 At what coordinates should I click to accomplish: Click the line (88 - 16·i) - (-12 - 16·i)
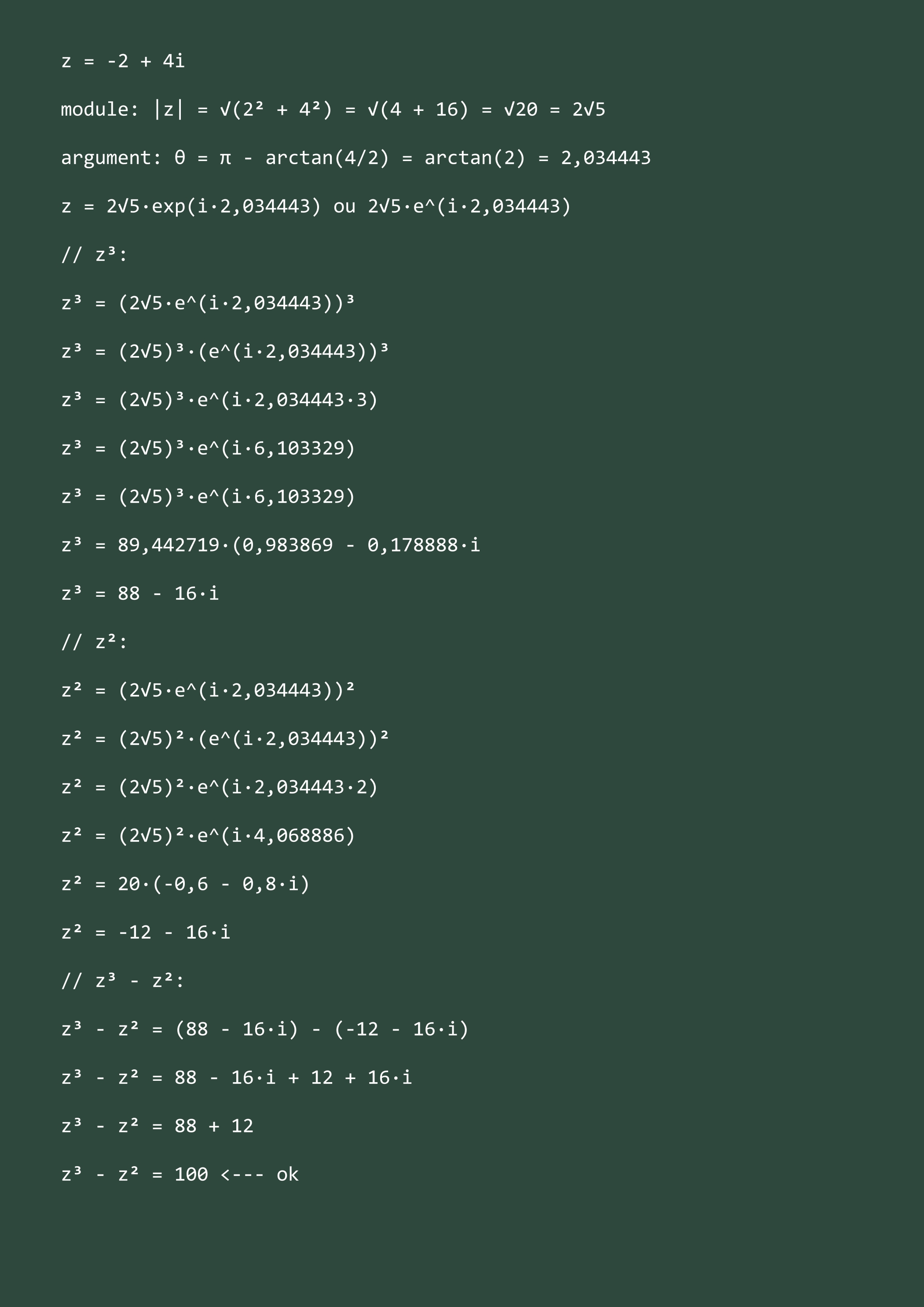tap(265, 1028)
